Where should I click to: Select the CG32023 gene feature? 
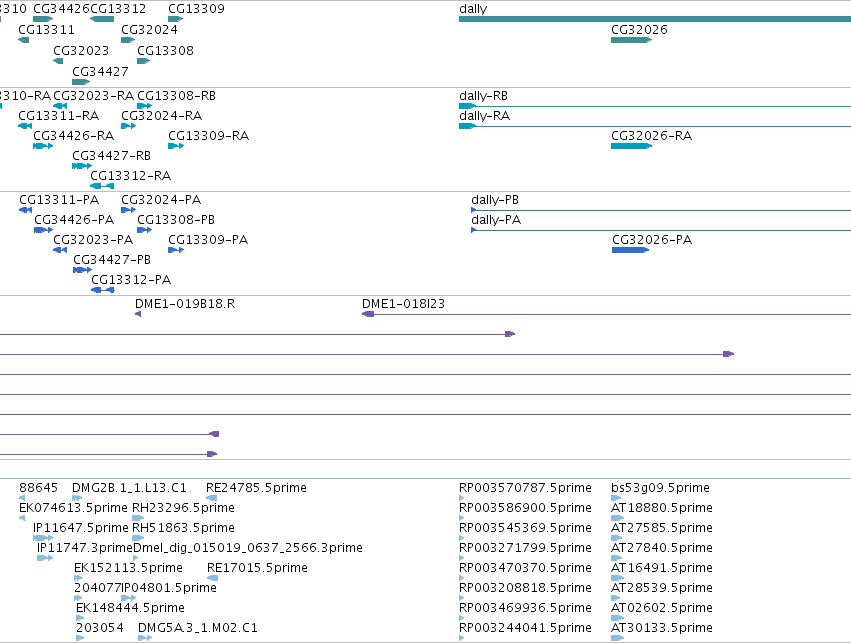58,61
